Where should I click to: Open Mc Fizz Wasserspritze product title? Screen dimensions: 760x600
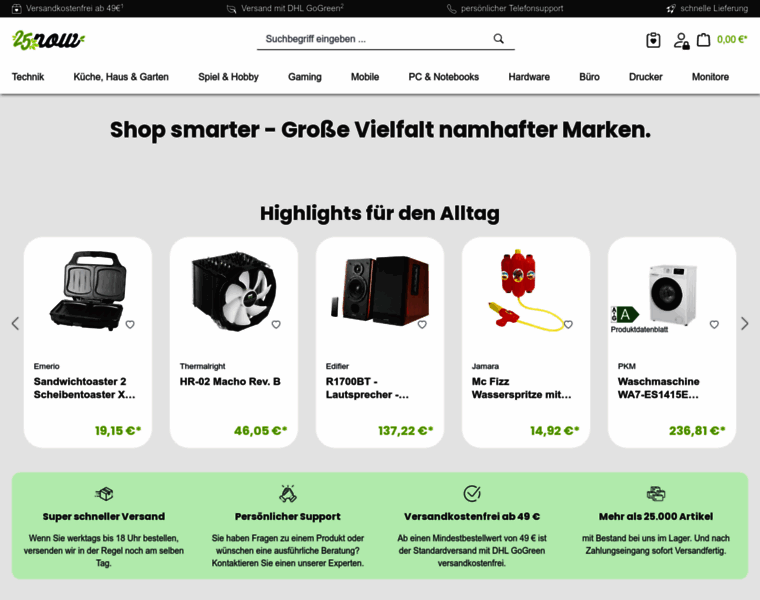click(522, 388)
